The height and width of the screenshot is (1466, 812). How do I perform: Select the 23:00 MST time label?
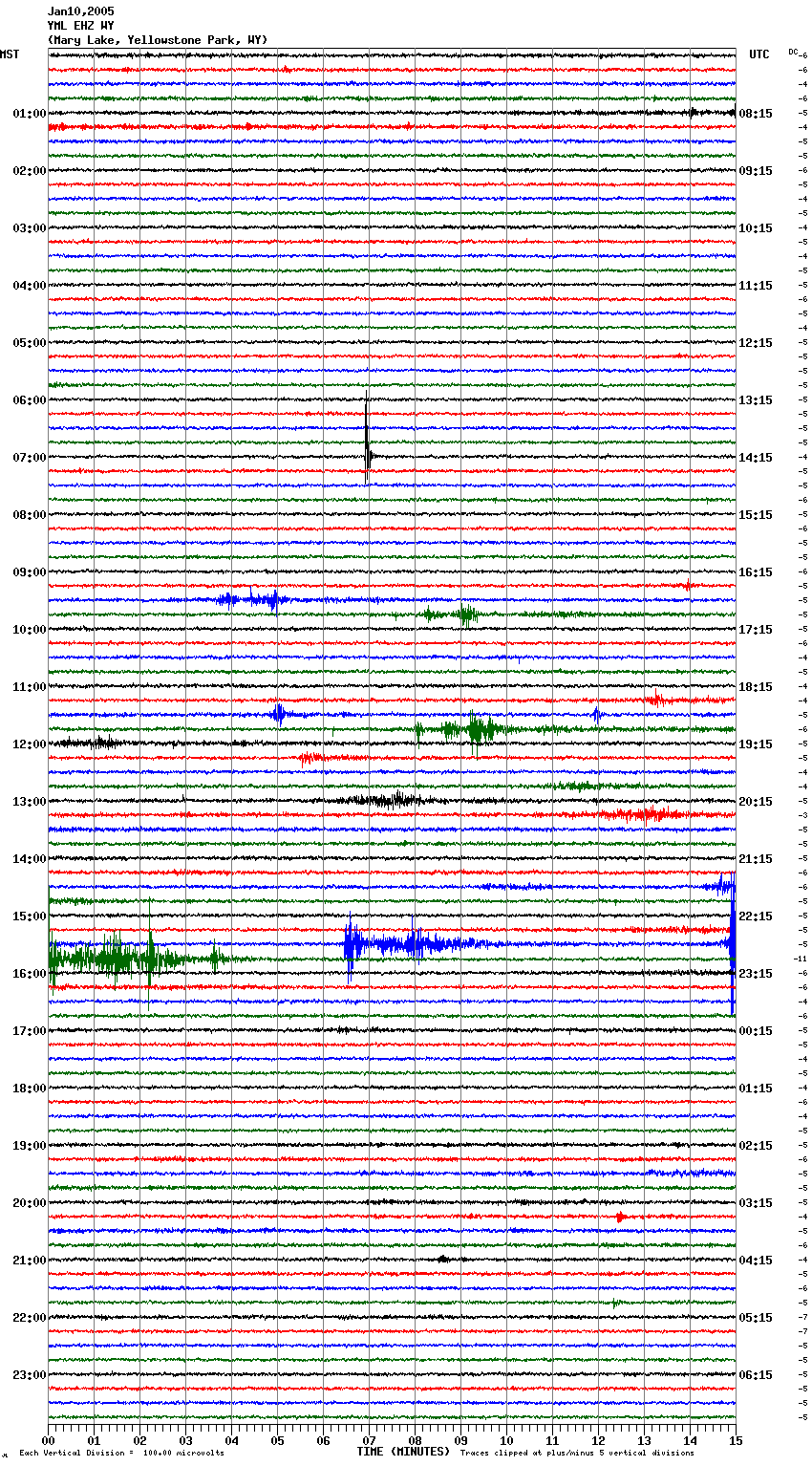[x=30, y=1375]
